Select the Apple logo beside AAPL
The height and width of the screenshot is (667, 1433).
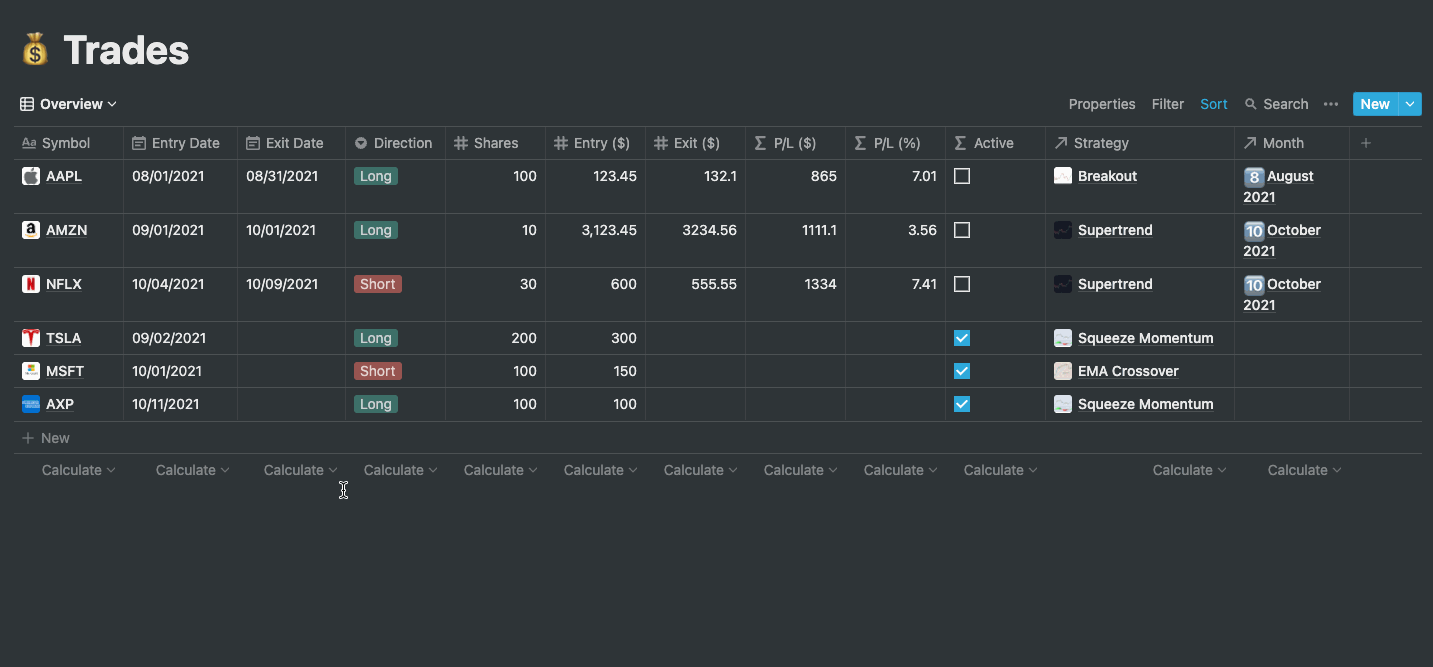point(30,176)
